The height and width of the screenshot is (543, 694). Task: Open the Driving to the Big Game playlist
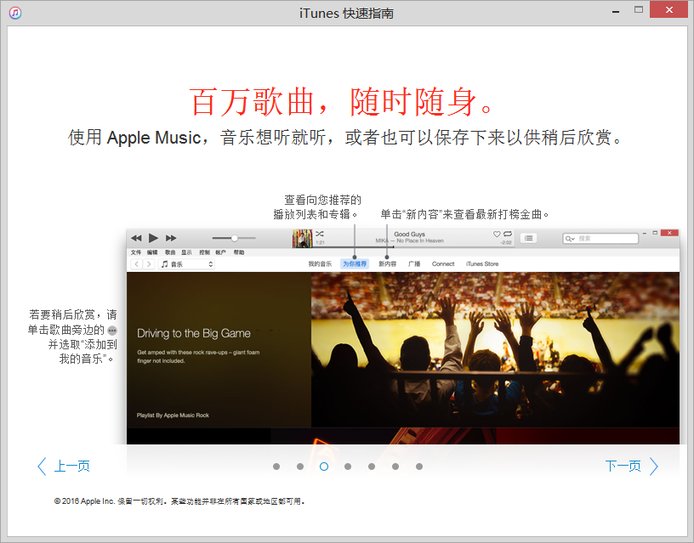point(194,333)
